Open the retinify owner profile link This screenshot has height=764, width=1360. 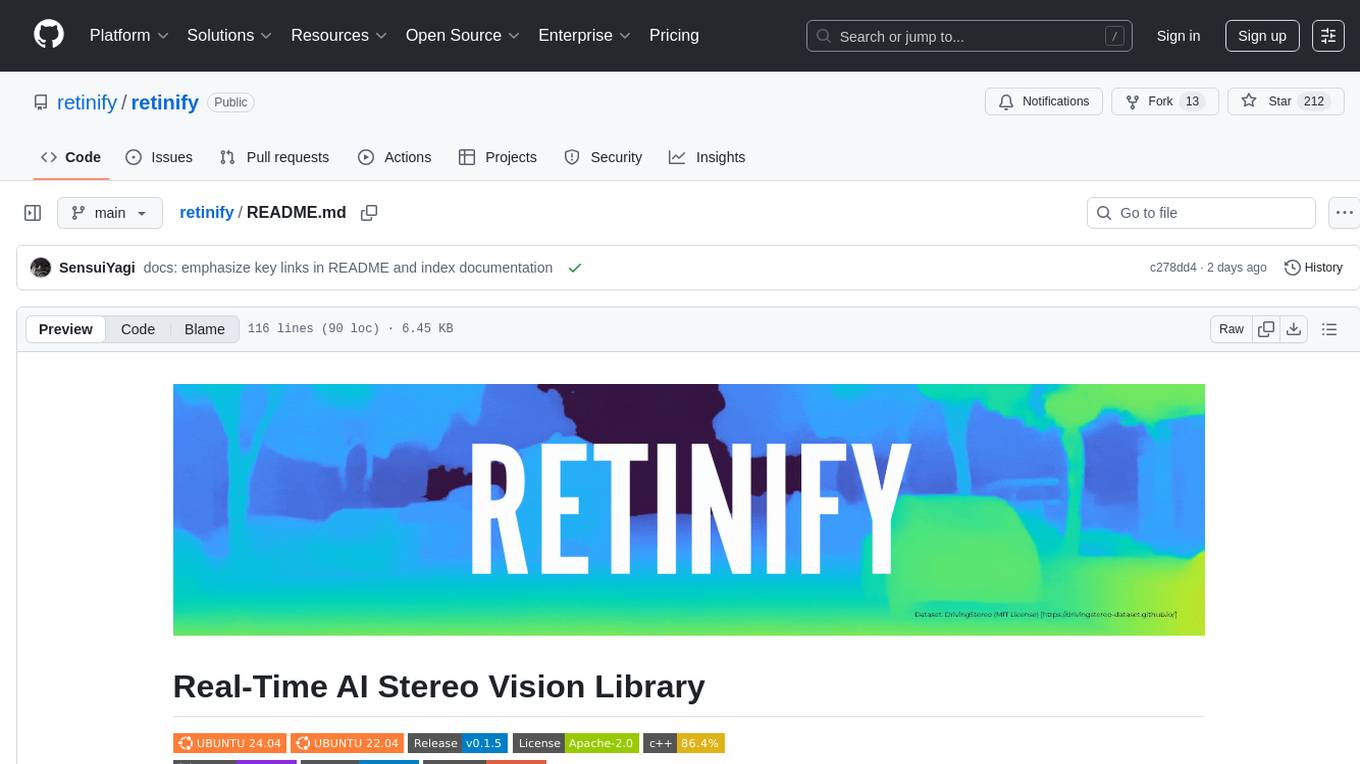(87, 102)
